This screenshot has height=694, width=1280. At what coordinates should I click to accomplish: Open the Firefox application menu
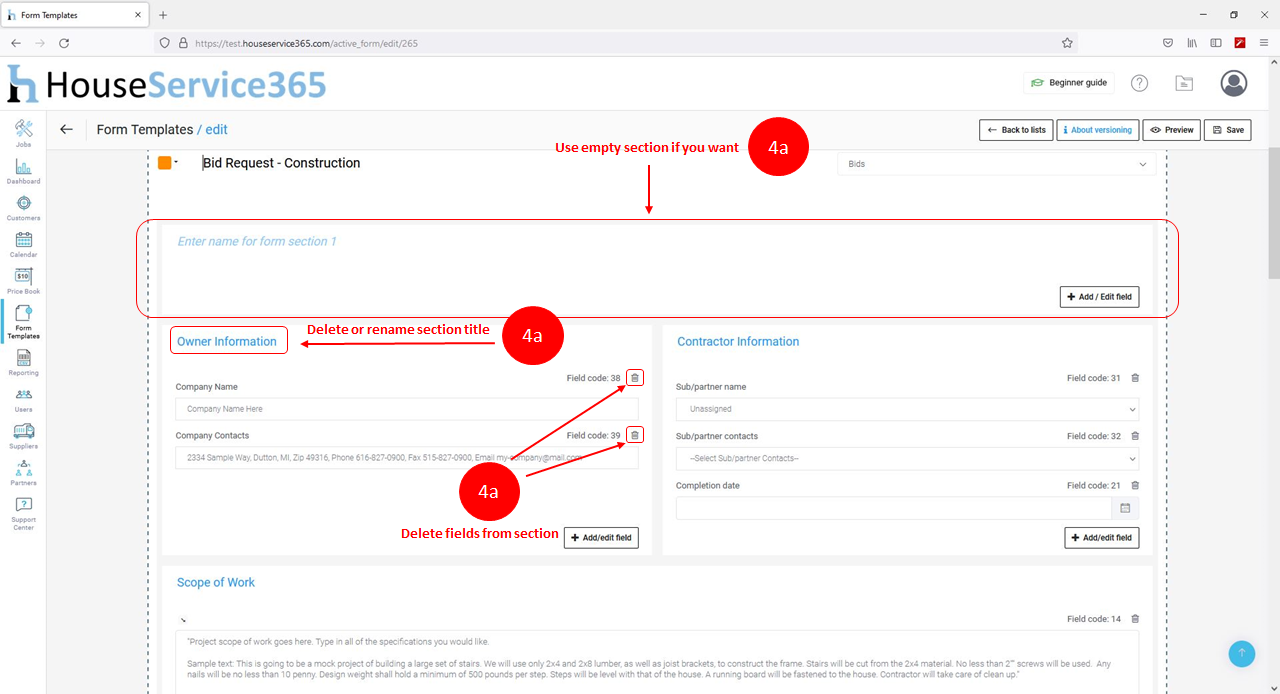1264,43
